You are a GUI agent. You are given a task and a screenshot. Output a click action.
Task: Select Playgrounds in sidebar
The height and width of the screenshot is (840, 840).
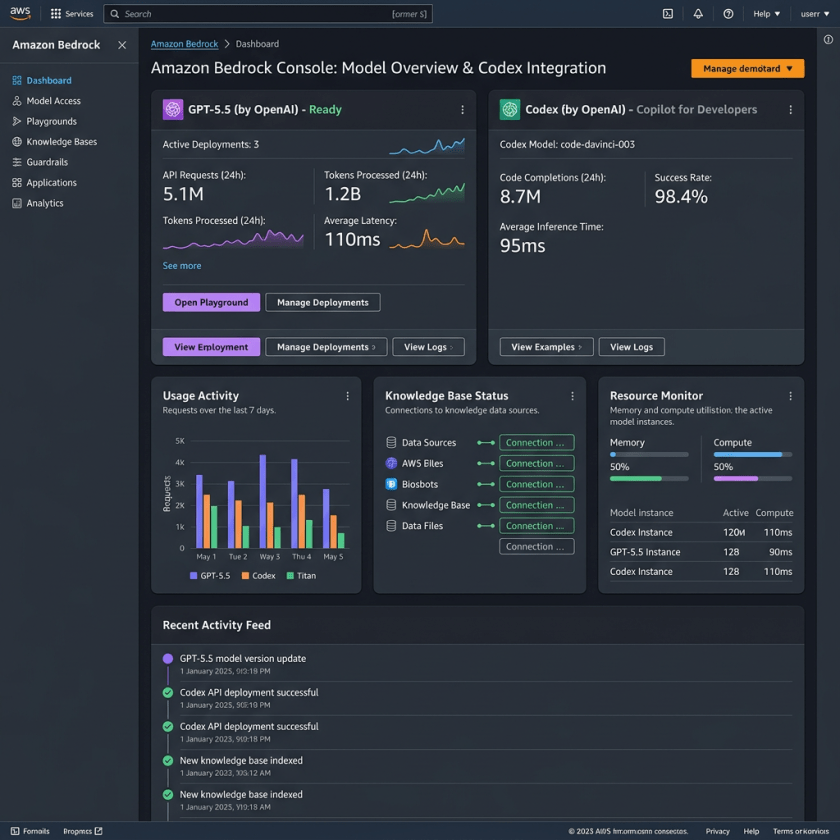click(x=51, y=121)
